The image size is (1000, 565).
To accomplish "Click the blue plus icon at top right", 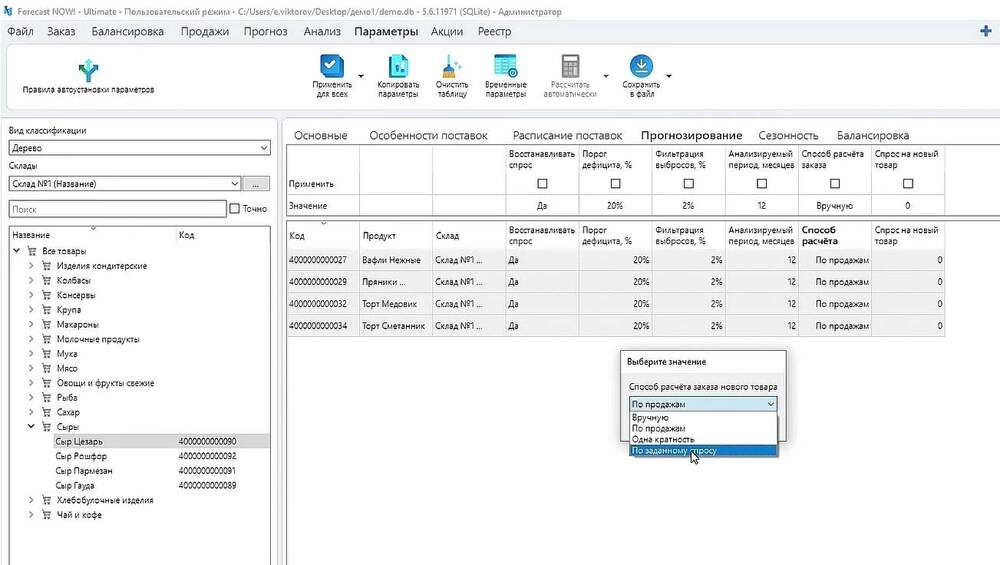I will pyautogui.click(x=985, y=31).
